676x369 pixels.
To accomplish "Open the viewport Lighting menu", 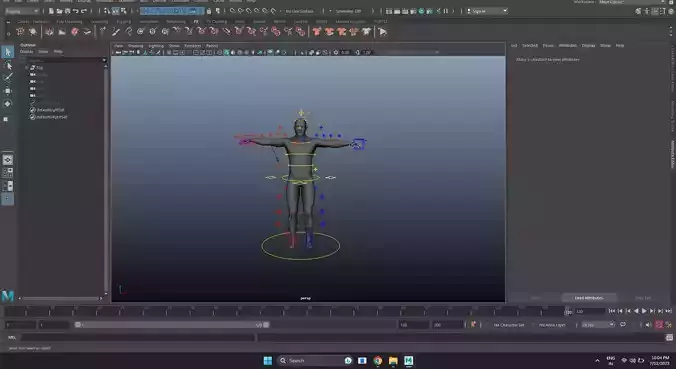I will 156,46.
